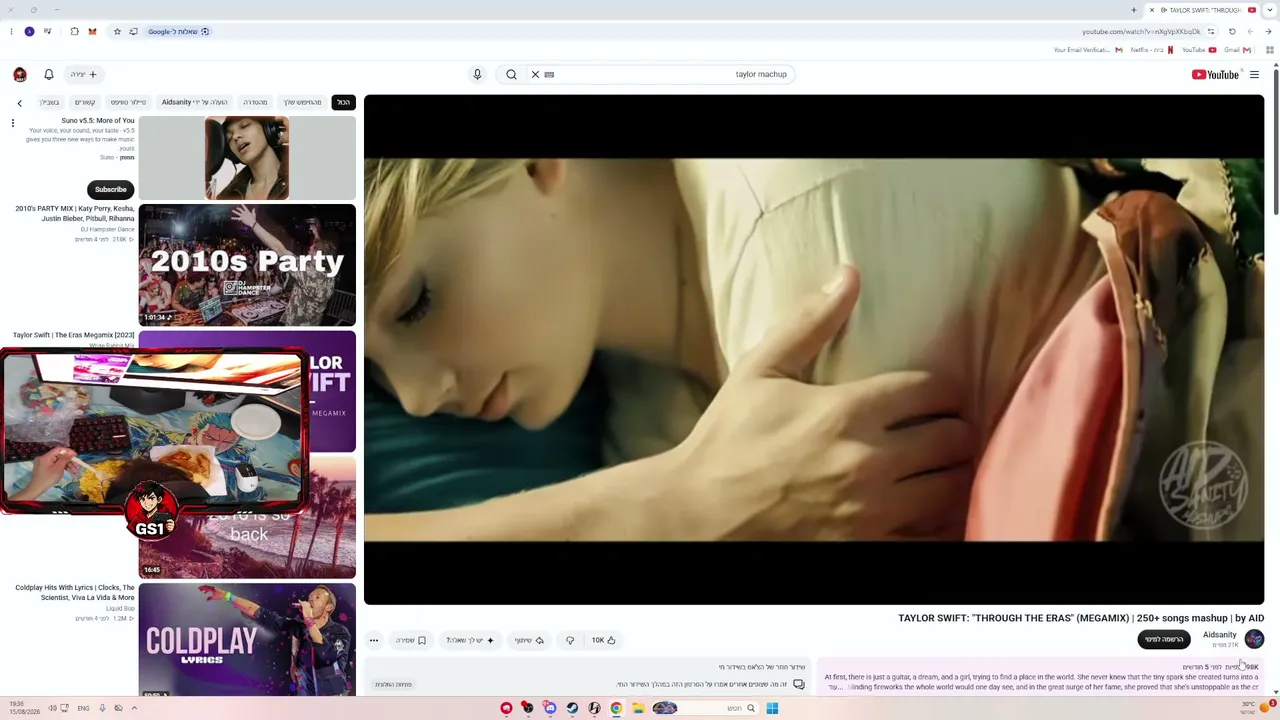Open the YouTube bookmark
Image resolution: width=1280 pixels, height=720 pixels.
(1198, 50)
